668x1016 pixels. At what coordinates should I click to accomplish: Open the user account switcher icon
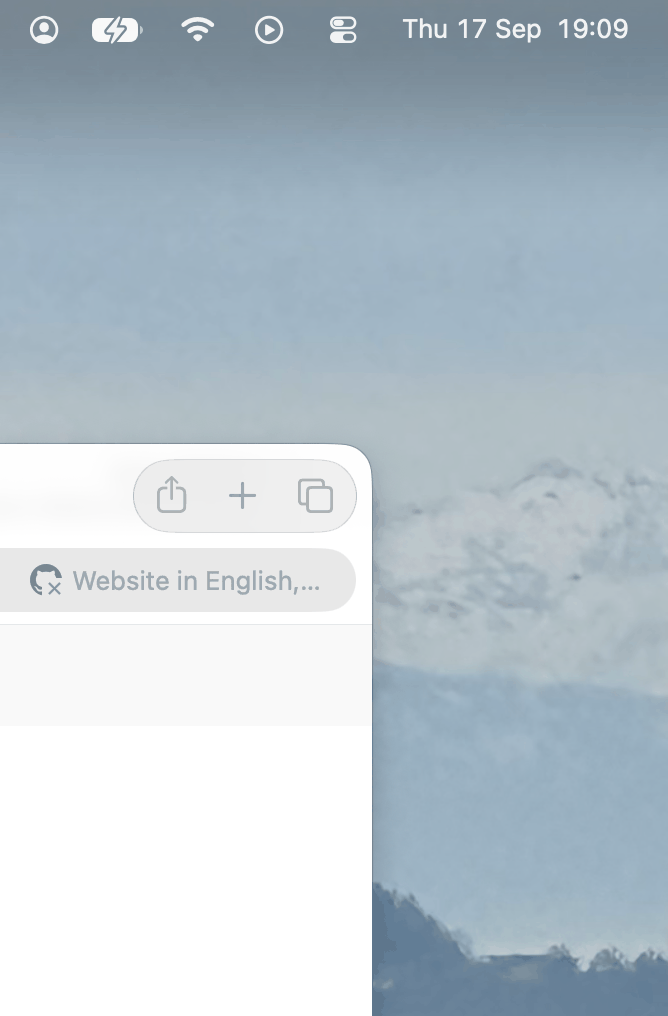click(x=44, y=30)
